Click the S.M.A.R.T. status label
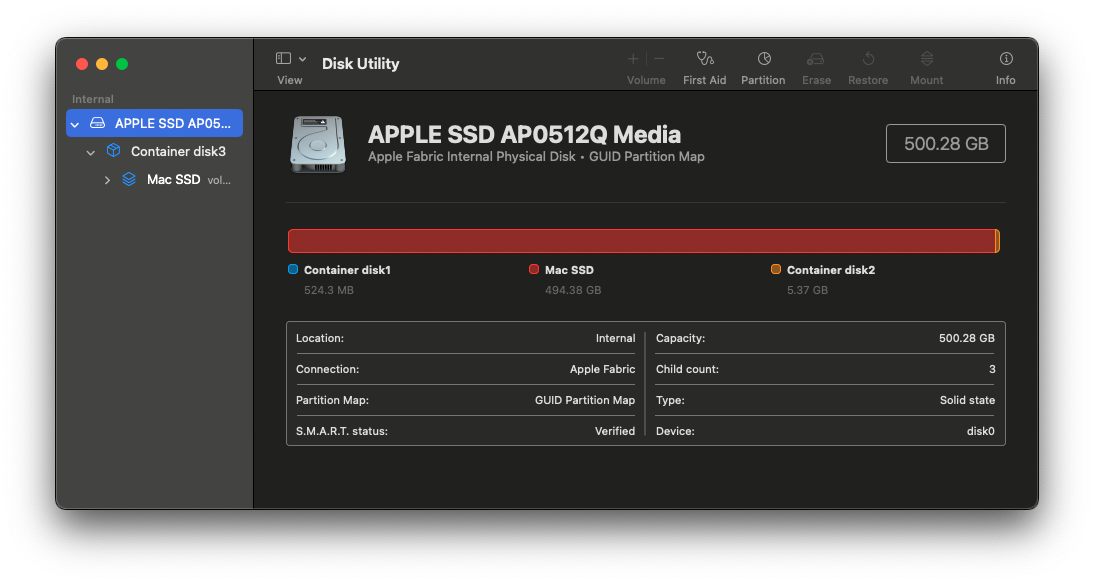This screenshot has height=583, width=1094. 342,431
